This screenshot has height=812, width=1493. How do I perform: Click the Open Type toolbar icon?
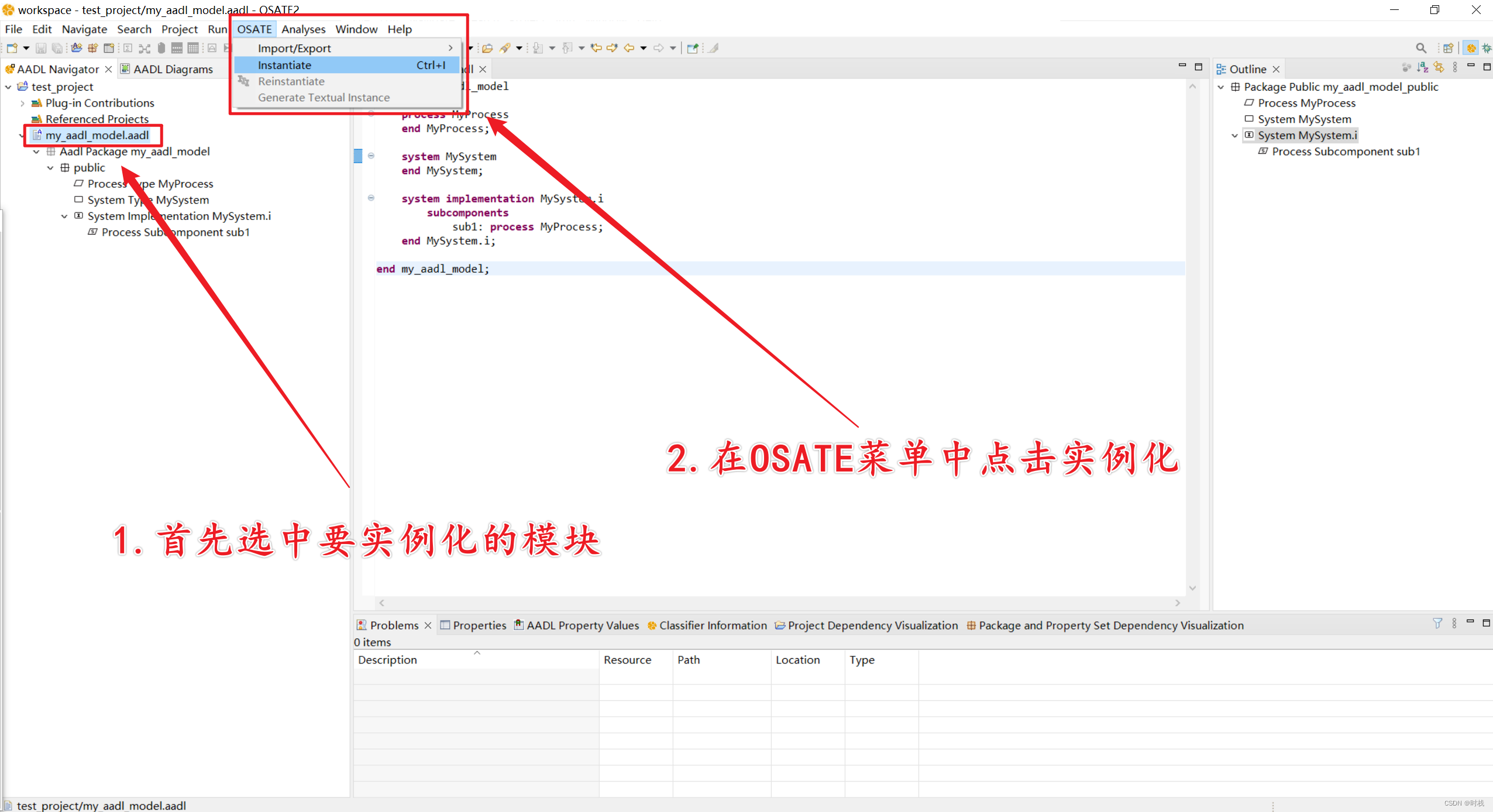click(487, 48)
